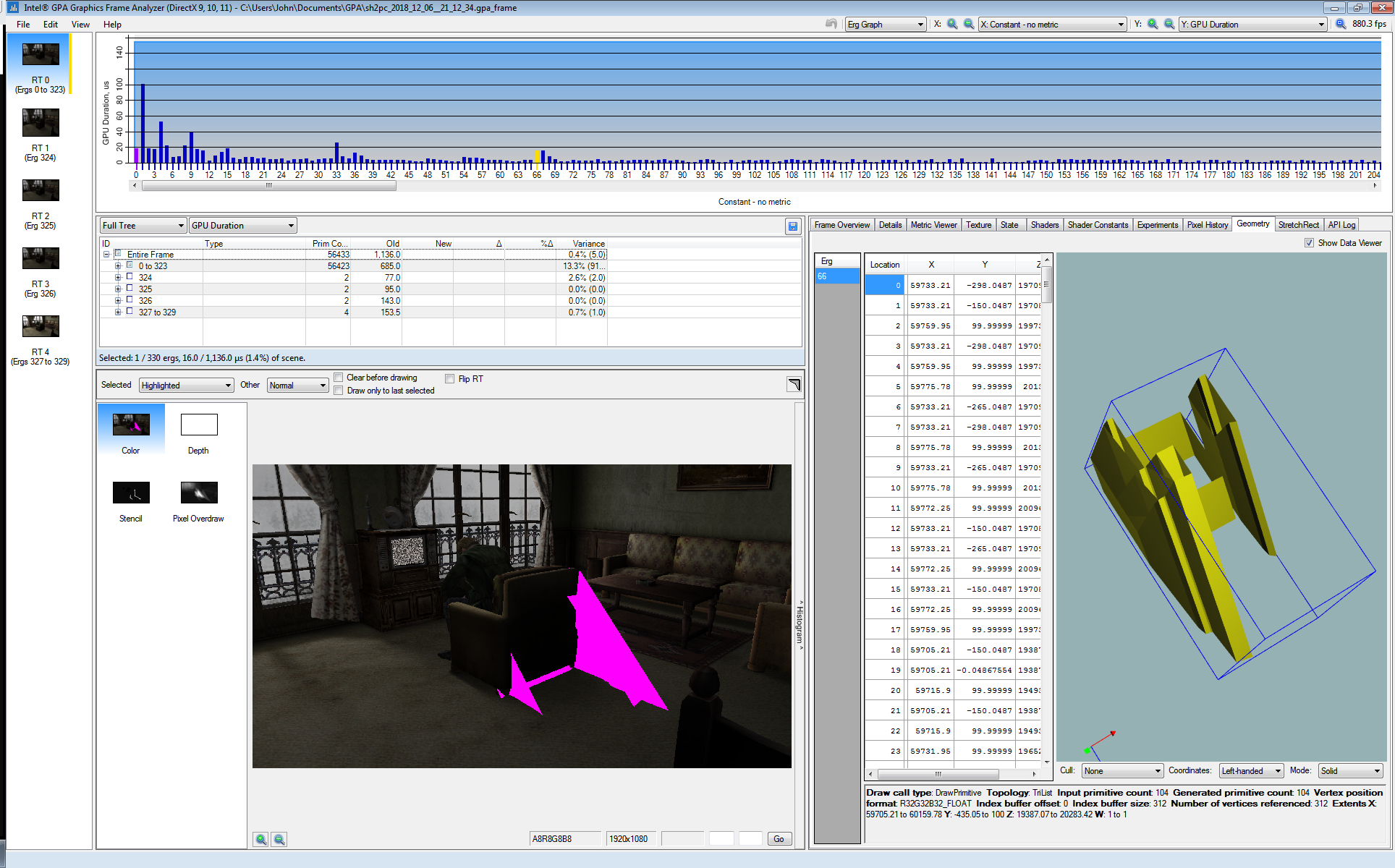Click X-axis zoom in magnifier icon
The image size is (1395, 868).
[x=952, y=24]
